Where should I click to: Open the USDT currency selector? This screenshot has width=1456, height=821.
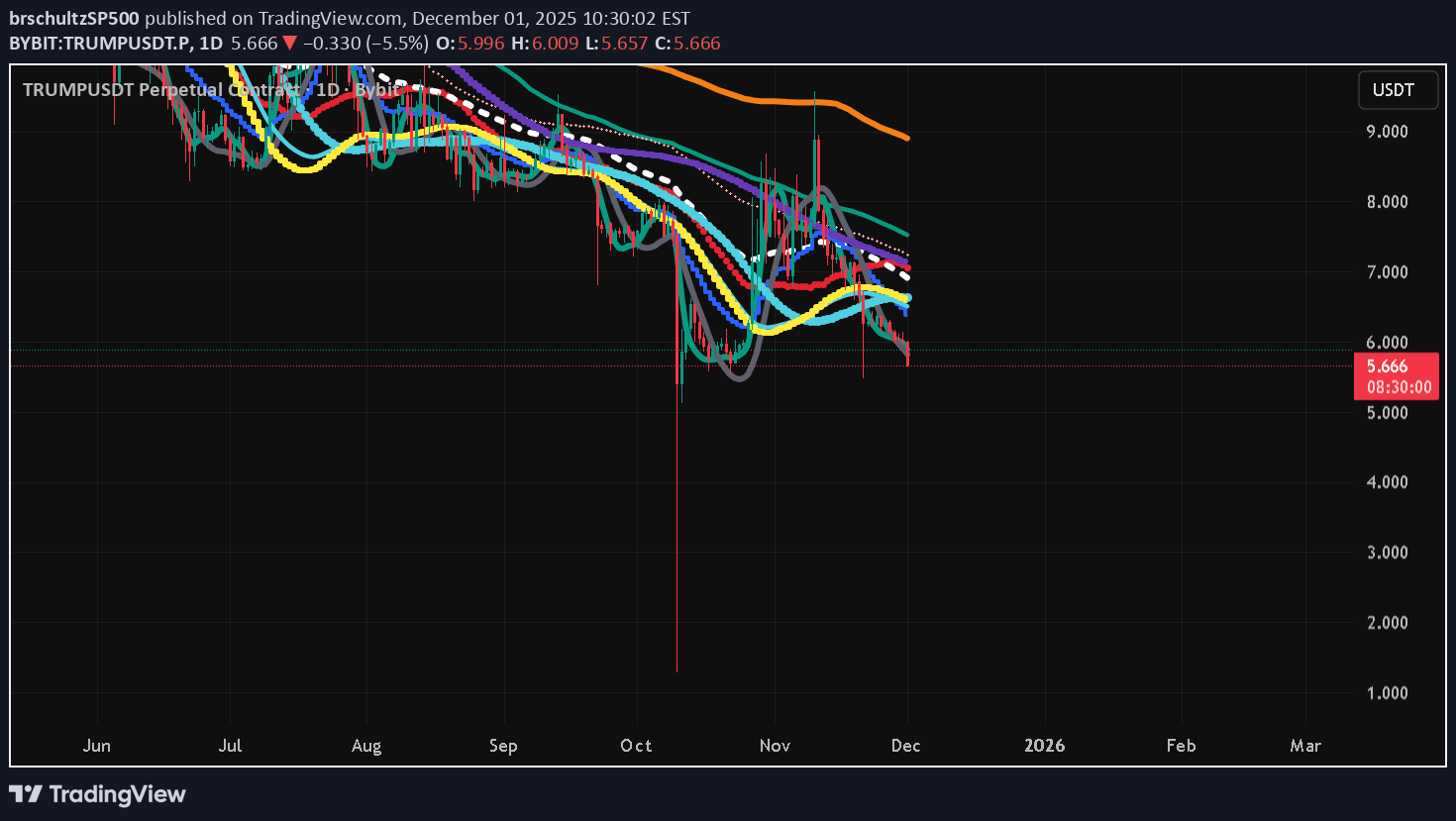[x=1393, y=90]
